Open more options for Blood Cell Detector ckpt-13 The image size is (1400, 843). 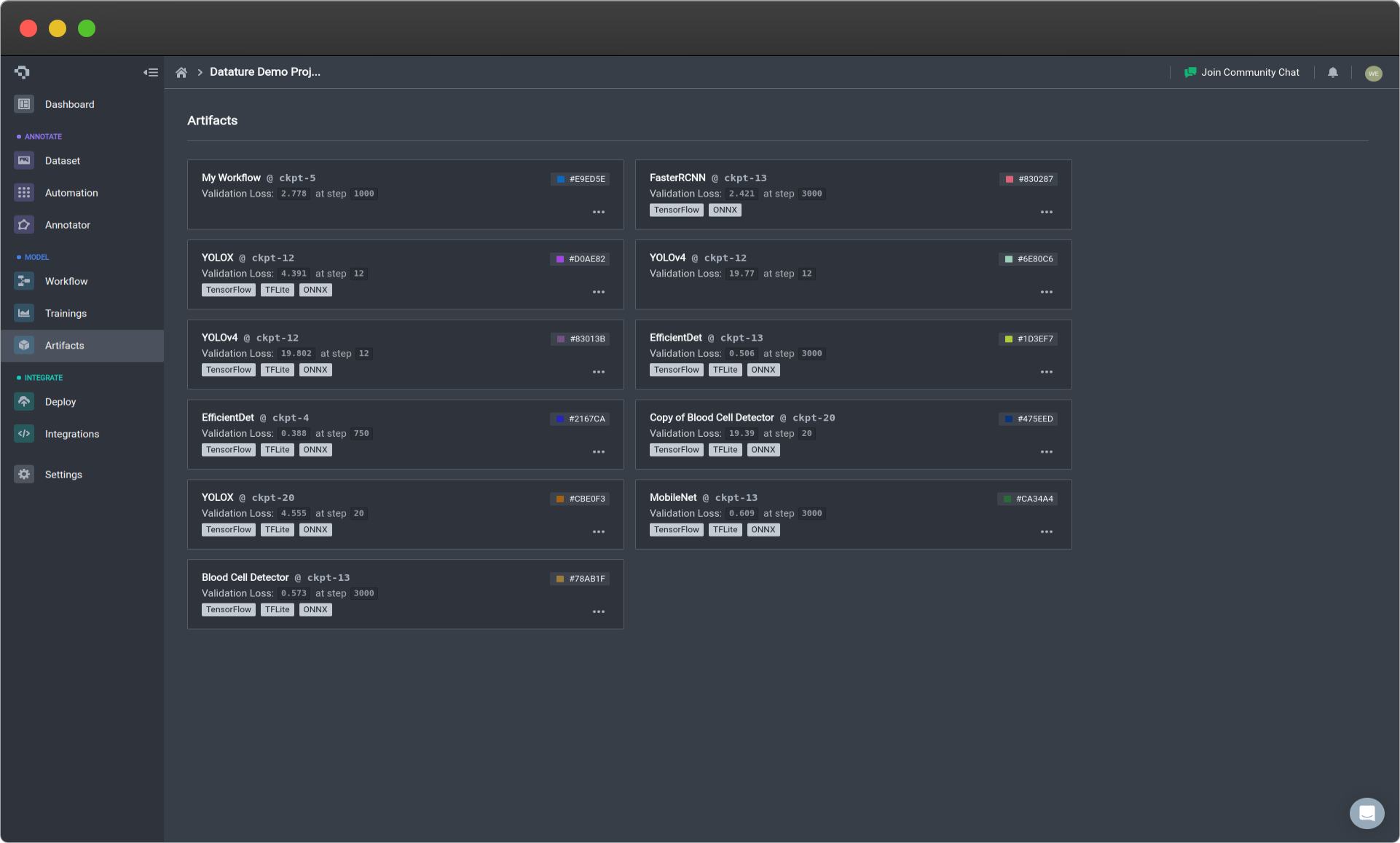coord(599,612)
